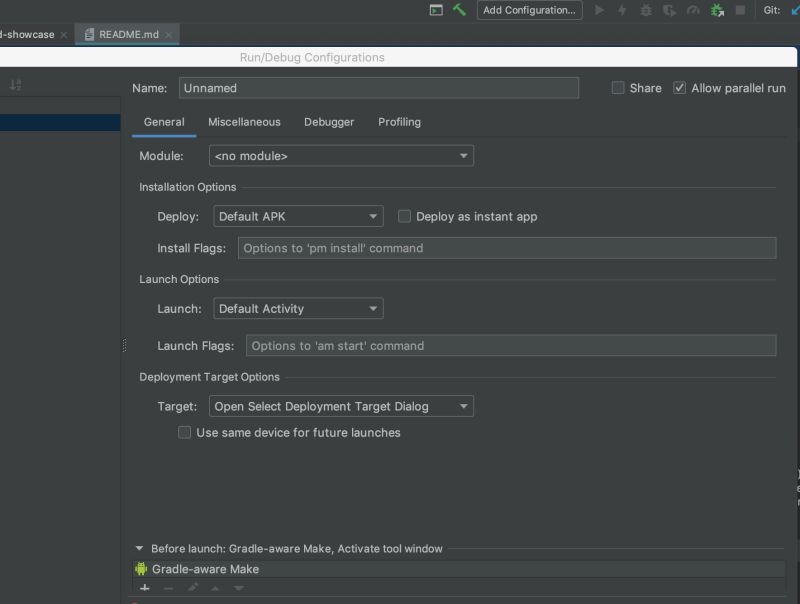Click the Git update blue arrow icon
Viewport: 800px width, 604px height.
[x=793, y=10]
